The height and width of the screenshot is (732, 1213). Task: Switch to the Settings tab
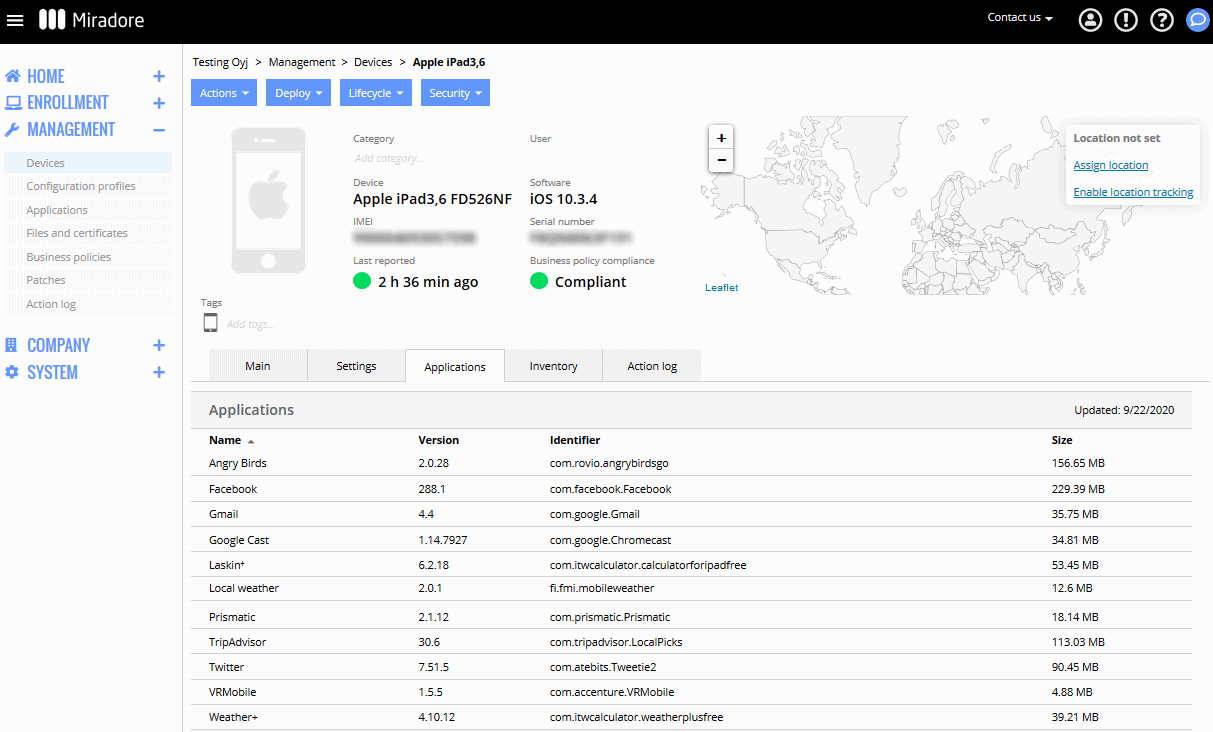356,366
